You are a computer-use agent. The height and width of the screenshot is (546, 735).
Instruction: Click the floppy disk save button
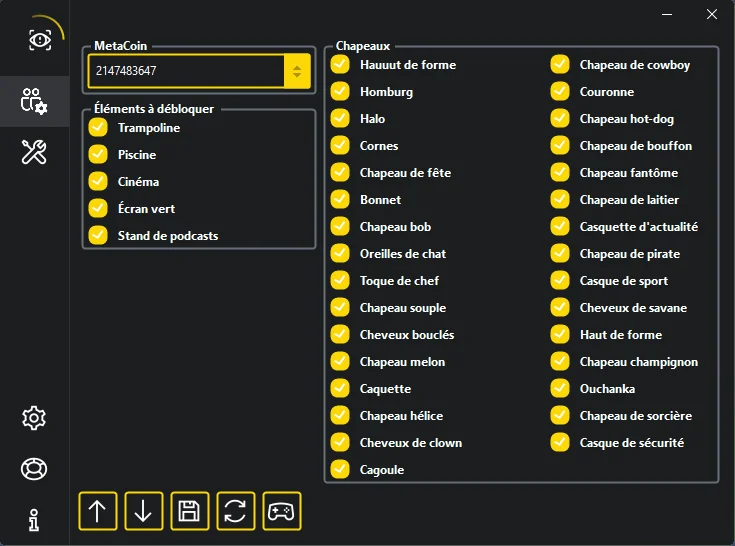click(189, 511)
